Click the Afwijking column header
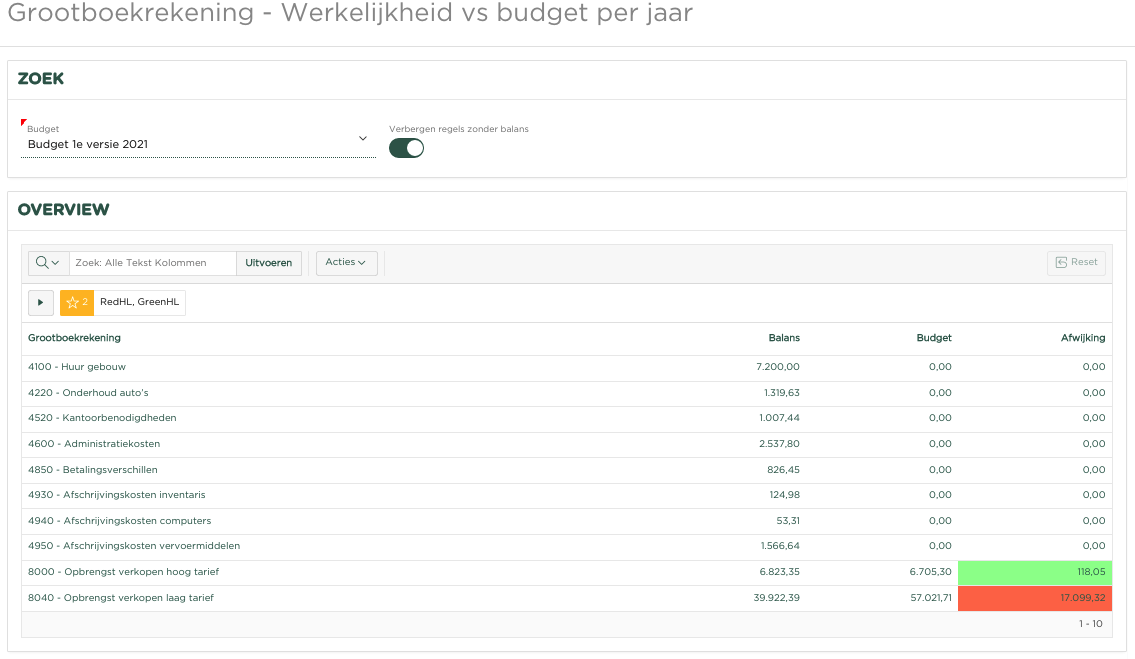Viewport: 1135px width, 659px height. click(x=1084, y=338)
